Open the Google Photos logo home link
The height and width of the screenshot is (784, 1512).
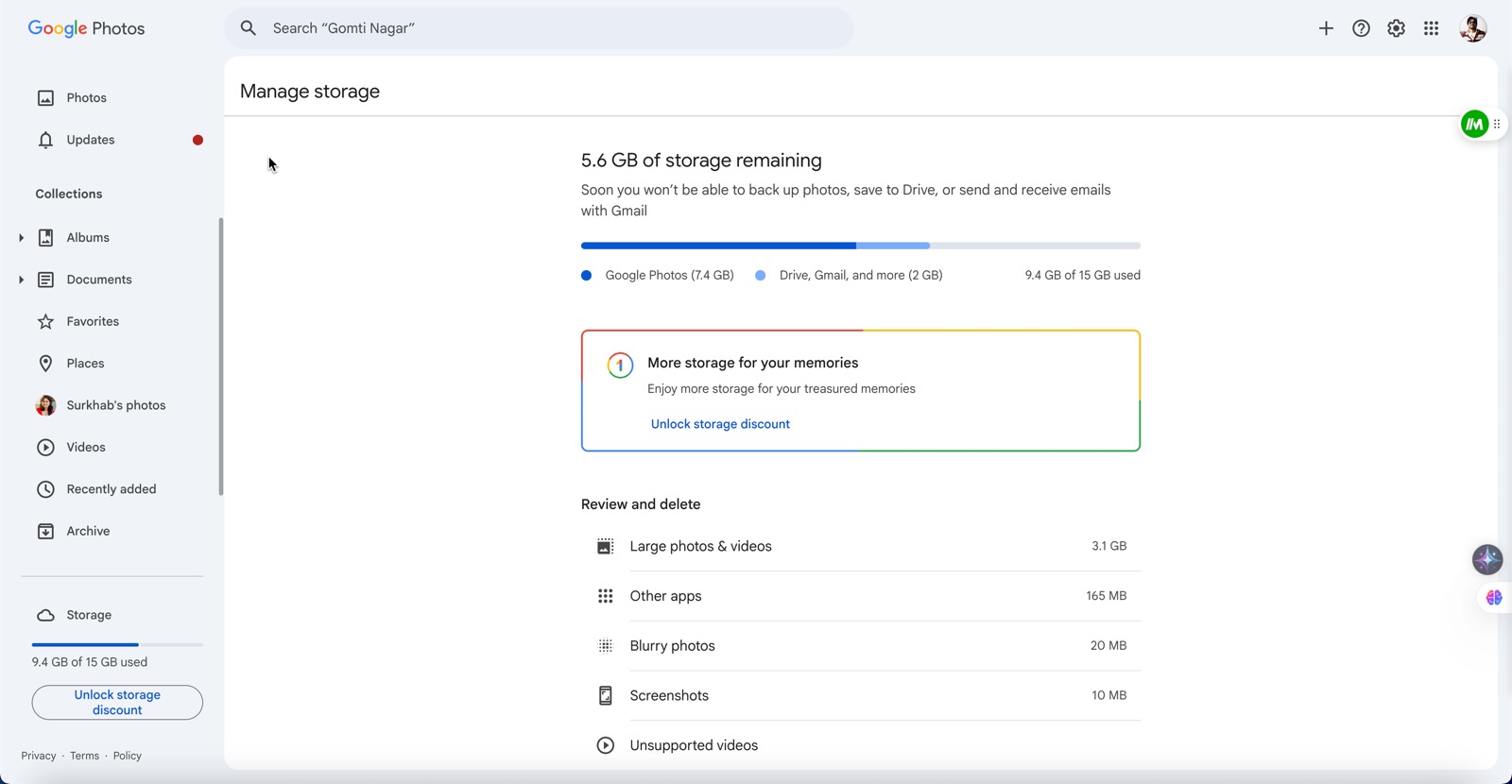pos(86,28)
